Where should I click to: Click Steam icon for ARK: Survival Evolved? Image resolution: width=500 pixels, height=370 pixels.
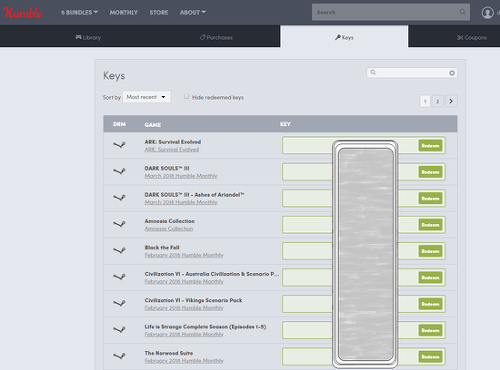click(119, 145)
